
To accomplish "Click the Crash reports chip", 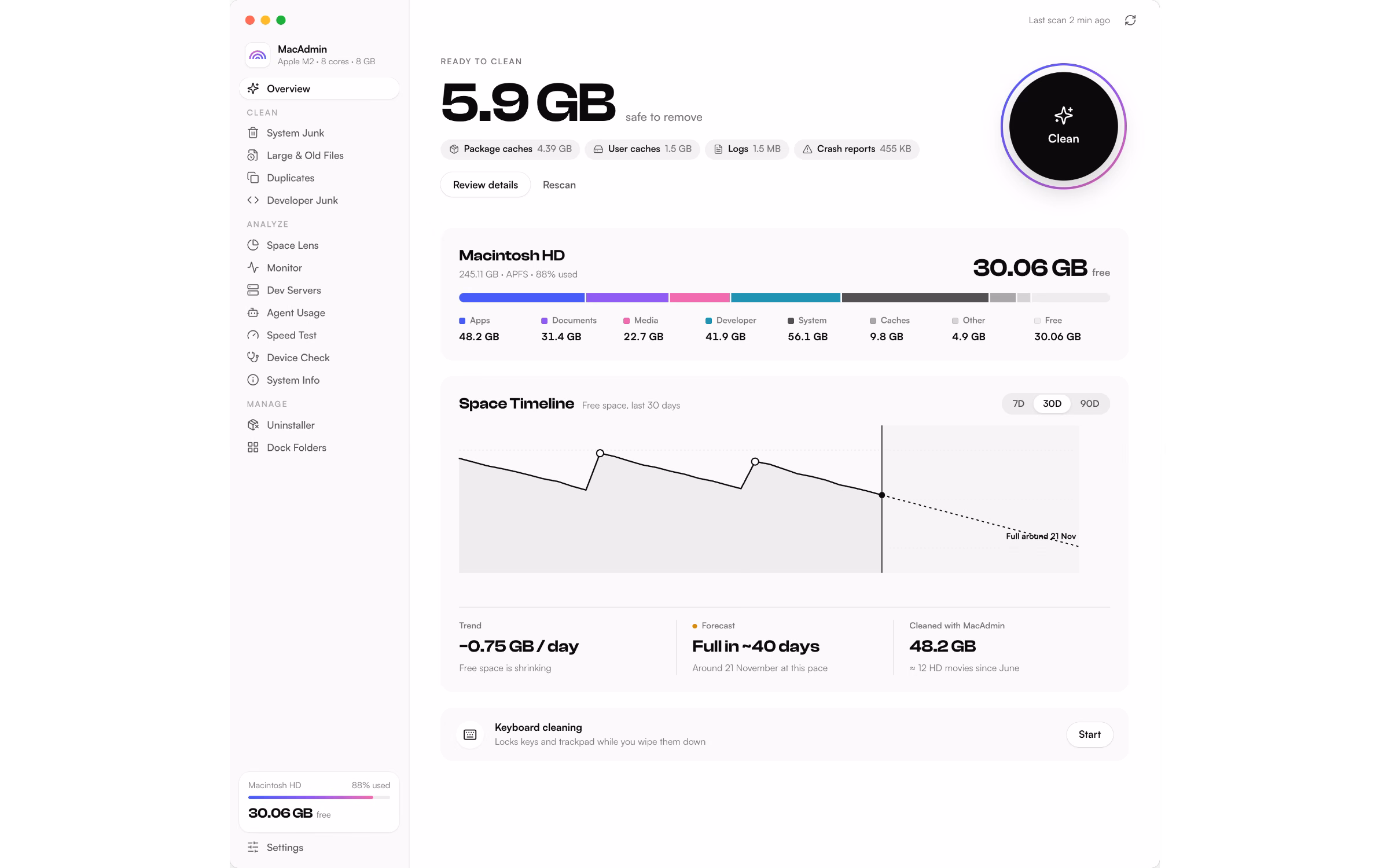I will [x=857, y=149].
